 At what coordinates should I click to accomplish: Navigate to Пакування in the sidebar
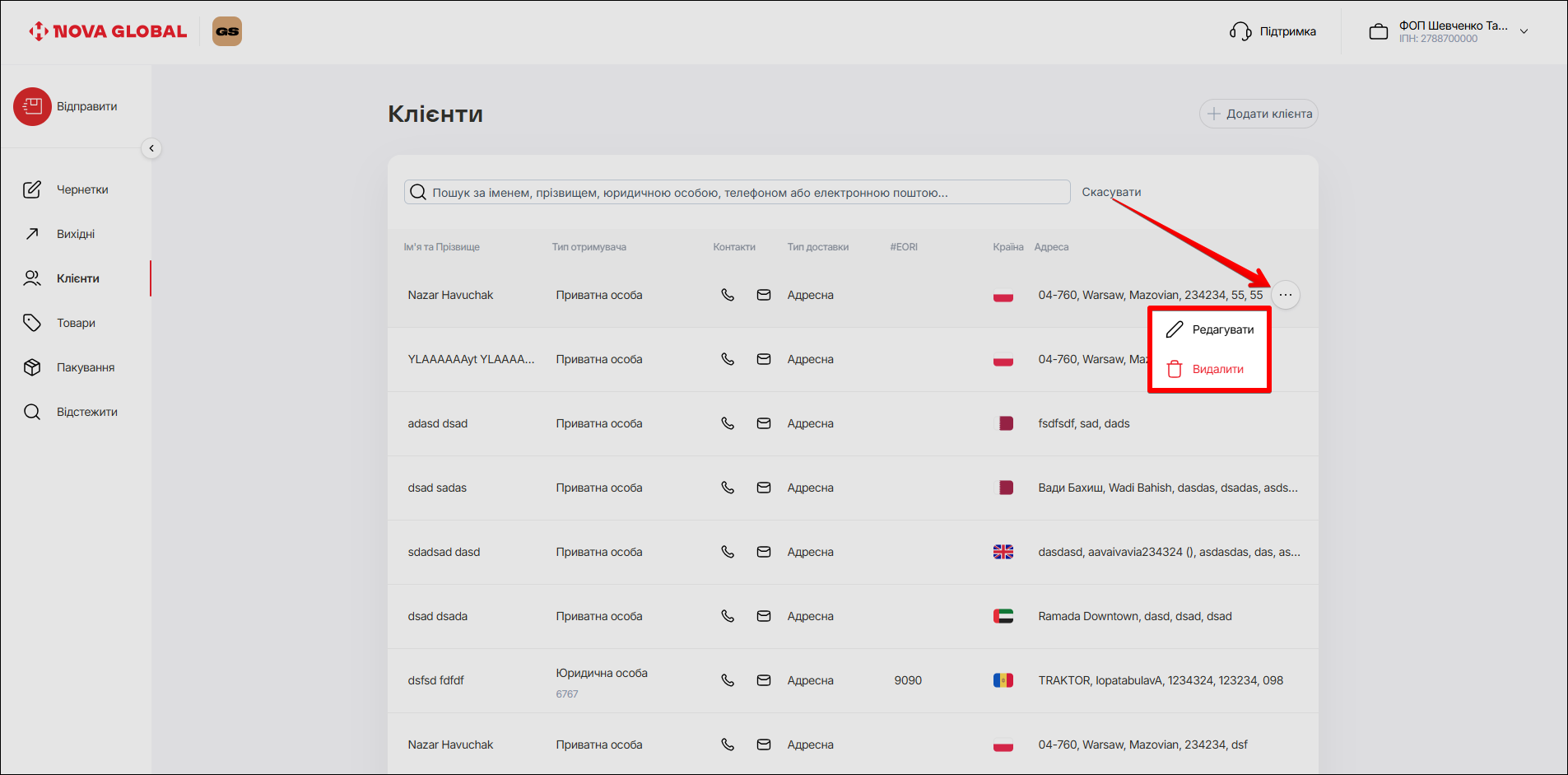[x=85, y=367]
